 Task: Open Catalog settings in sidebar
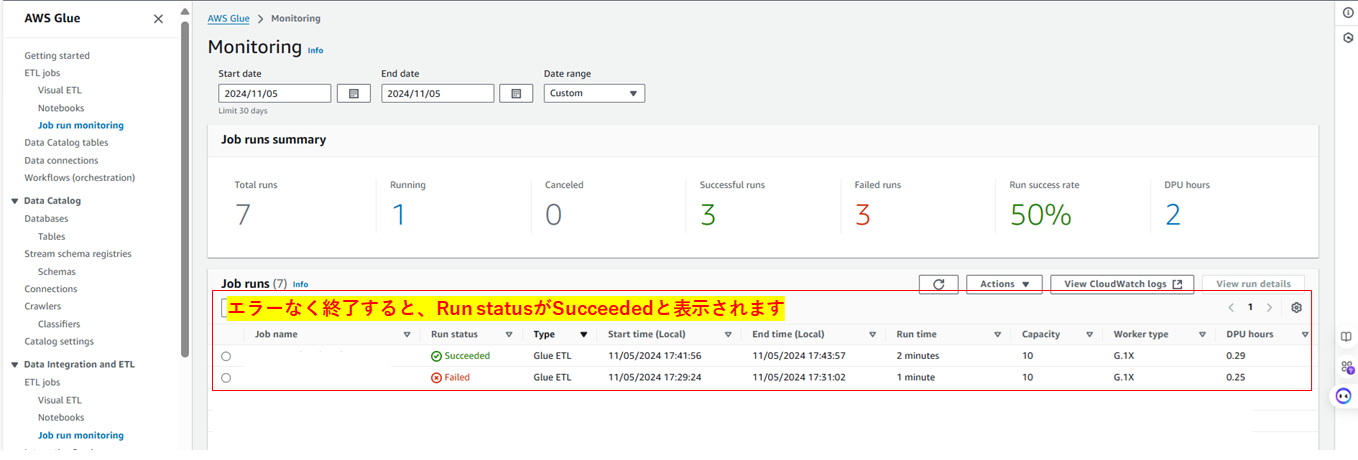click(59, 341)
